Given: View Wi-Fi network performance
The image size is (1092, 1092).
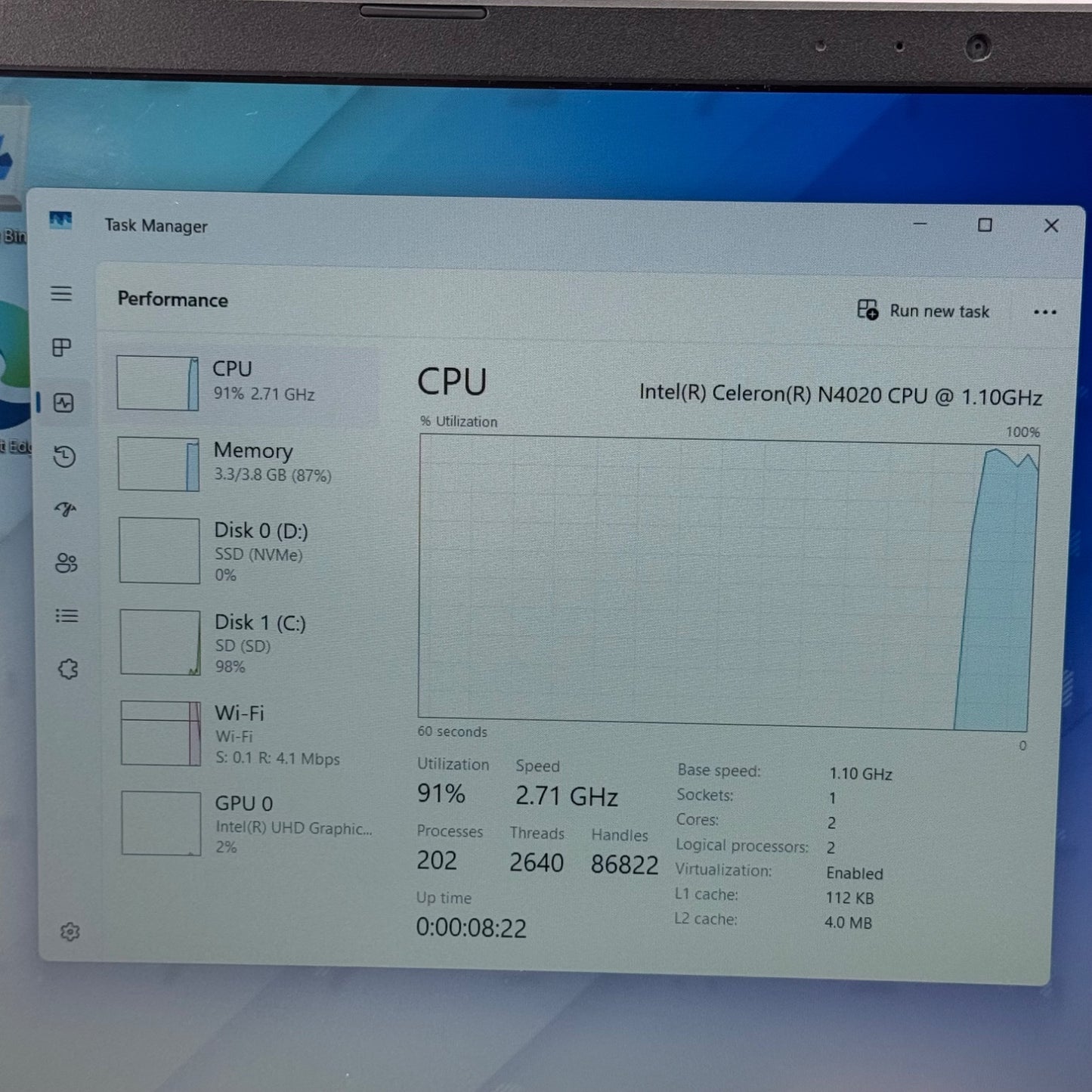Looking at the screenshot, I should 249,734.
